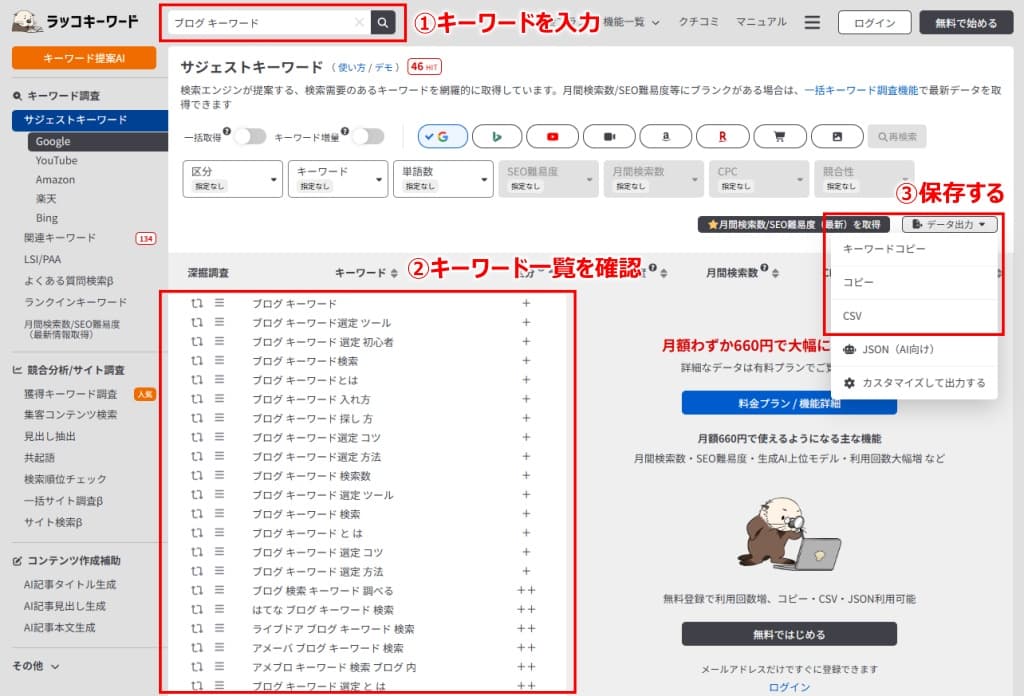Select the Amazon suggest source icon
The image size is (1024, 696).
pyautogui.click(x=666, y=135)
